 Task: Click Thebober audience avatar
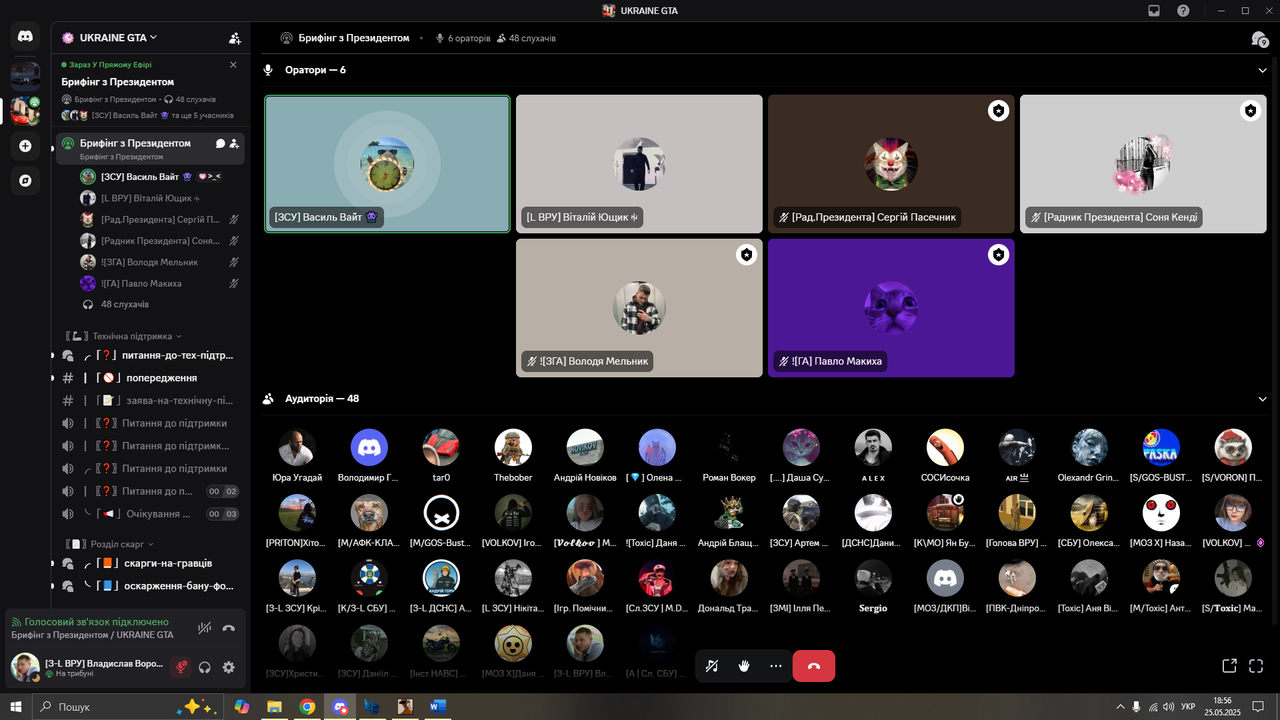(x=513, y=448)
